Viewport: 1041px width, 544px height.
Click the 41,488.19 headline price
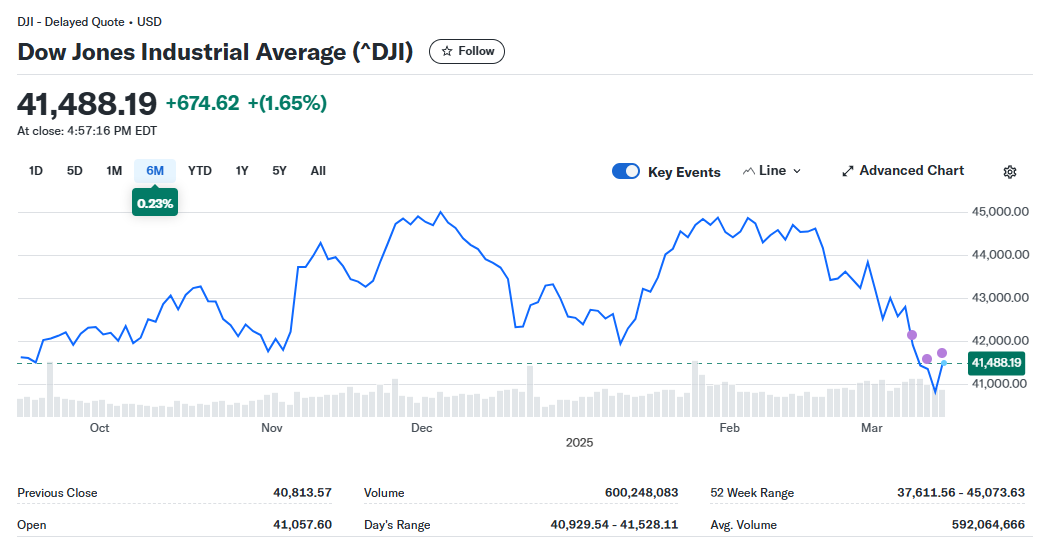87,104
